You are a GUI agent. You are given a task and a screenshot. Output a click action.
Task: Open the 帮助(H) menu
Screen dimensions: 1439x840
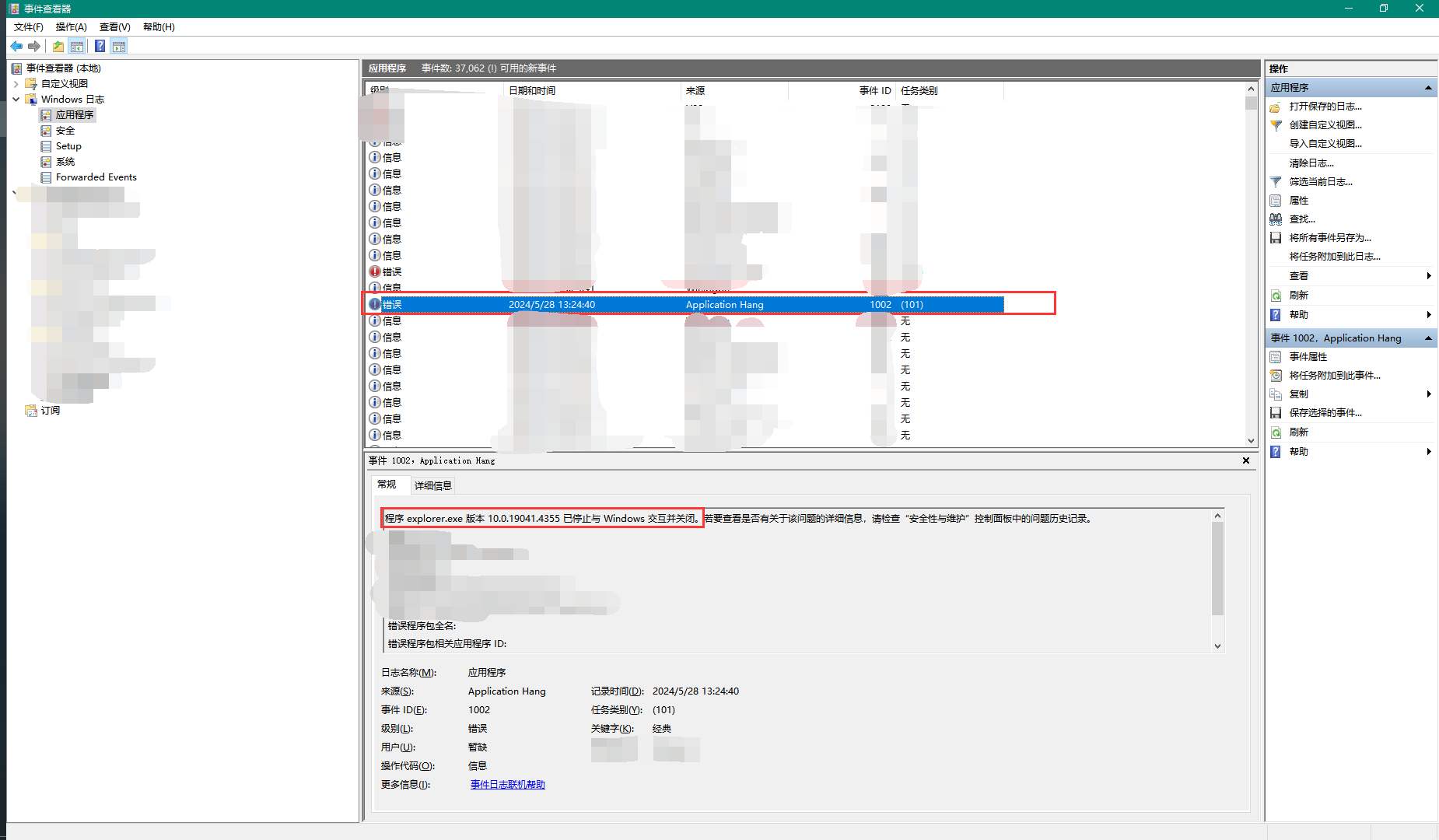[x=159, y=27]
